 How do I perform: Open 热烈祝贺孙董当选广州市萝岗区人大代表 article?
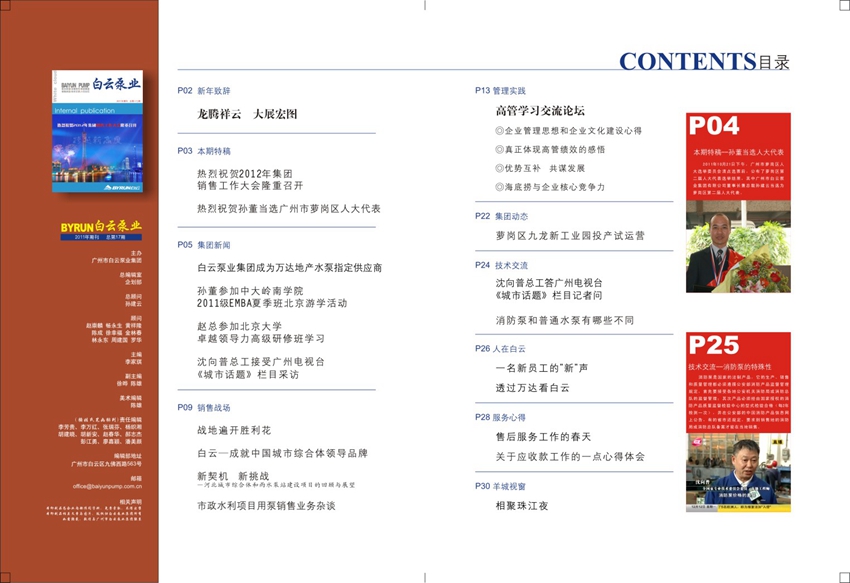point(289,209)
